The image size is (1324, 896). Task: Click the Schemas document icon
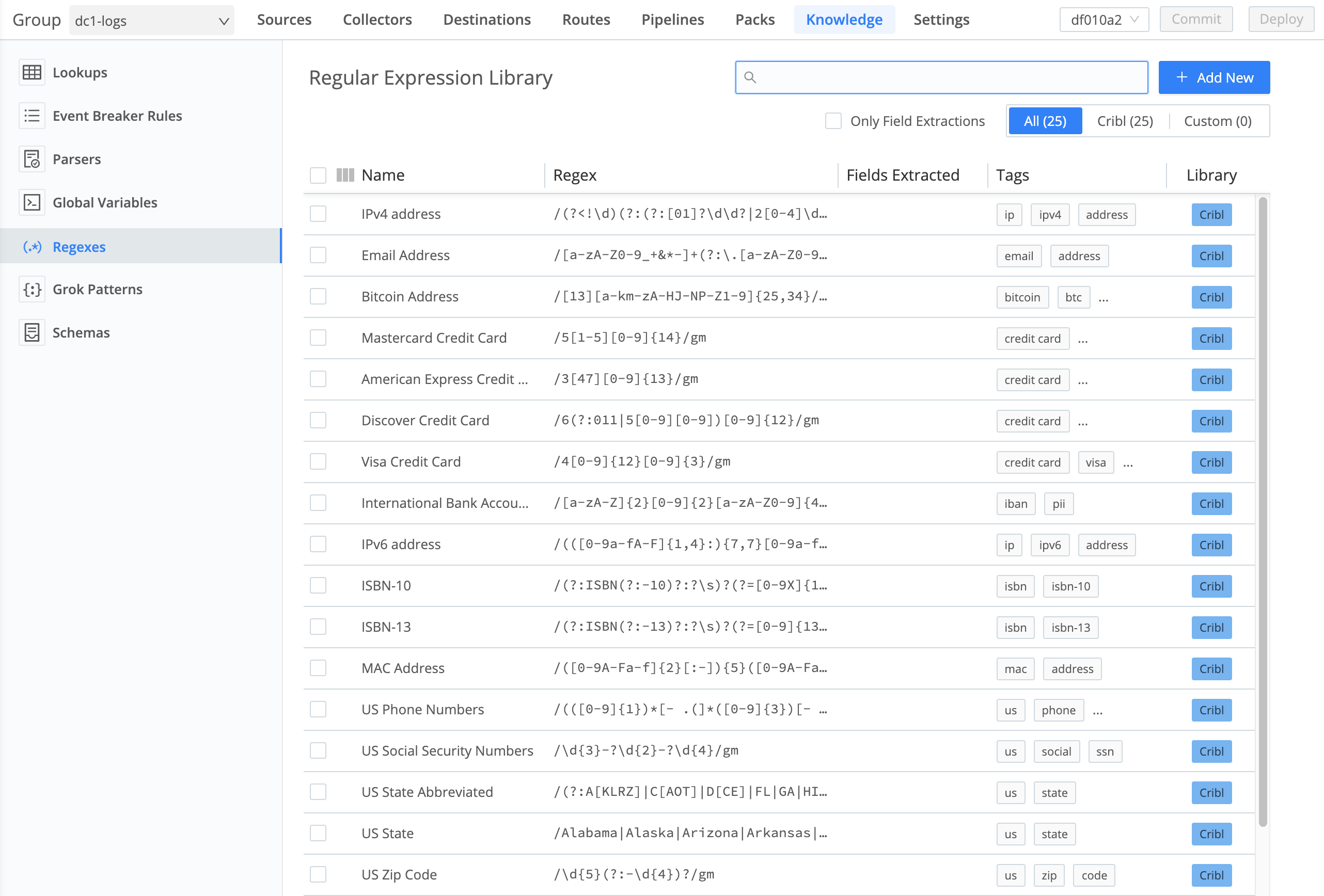[x=32, y=332]
